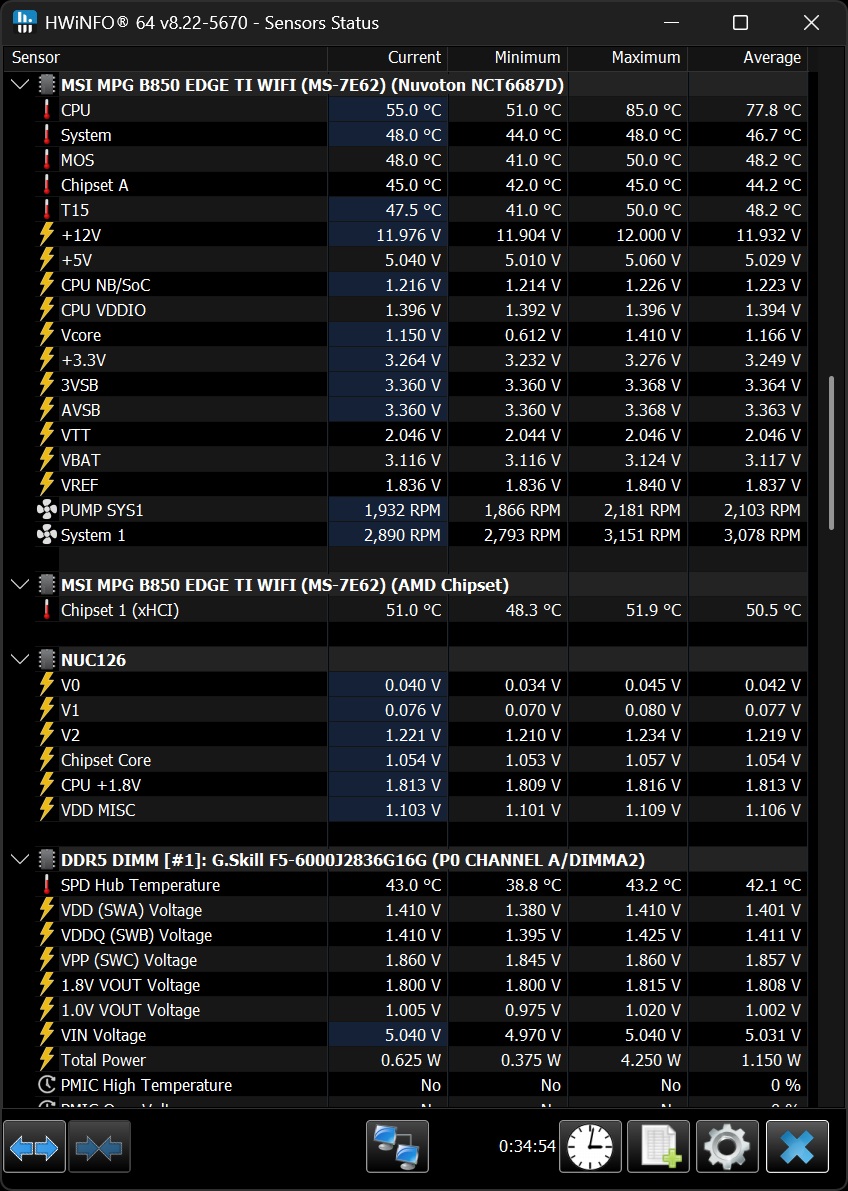Click the Maximum column header
The image size is (848, 1191).
628,58
